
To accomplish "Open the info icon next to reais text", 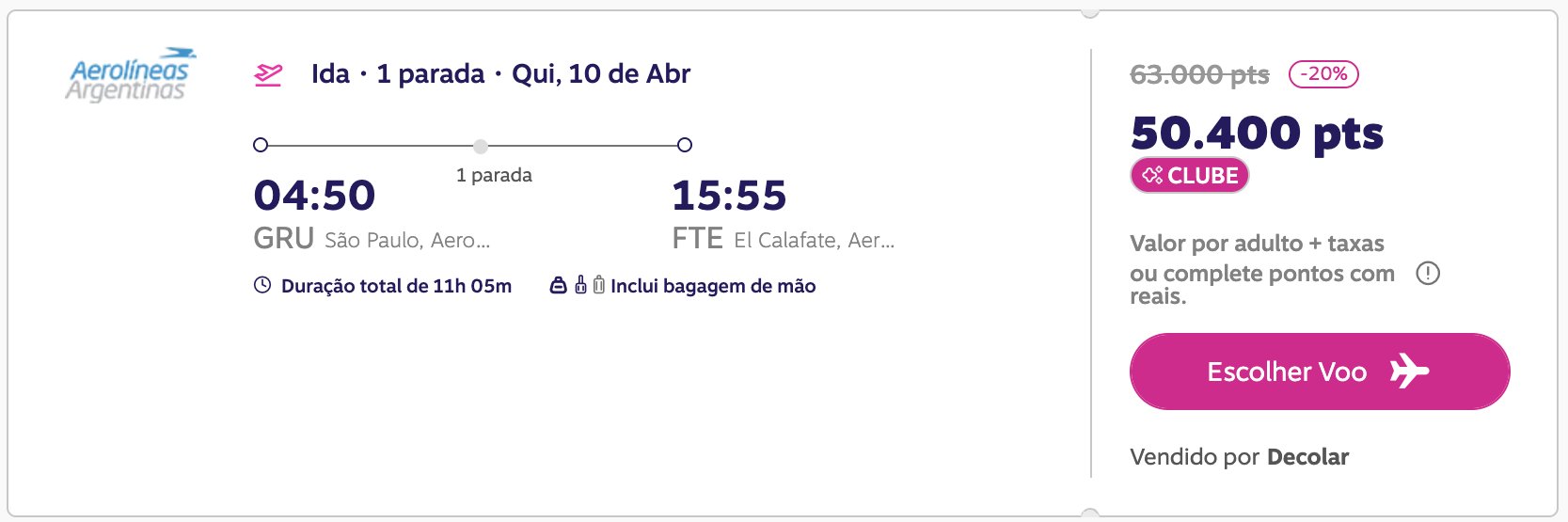I will 1428,274.
